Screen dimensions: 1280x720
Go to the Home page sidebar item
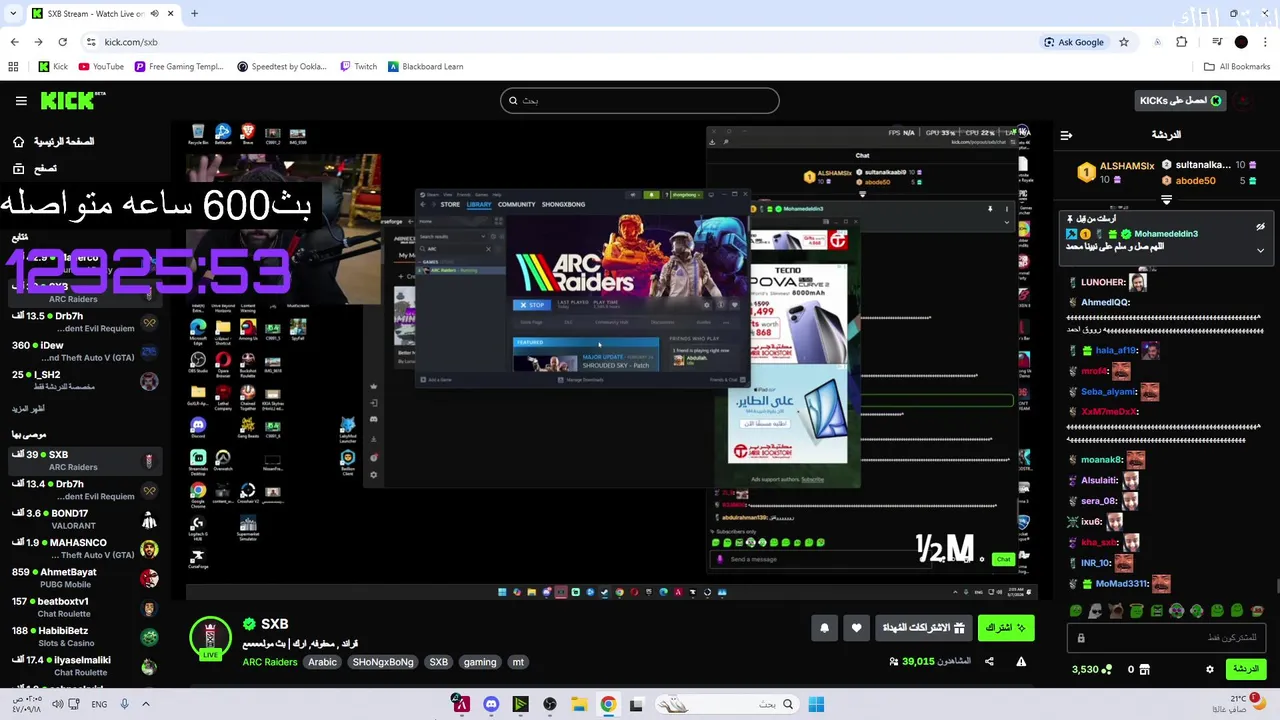(x=55, y=141)
